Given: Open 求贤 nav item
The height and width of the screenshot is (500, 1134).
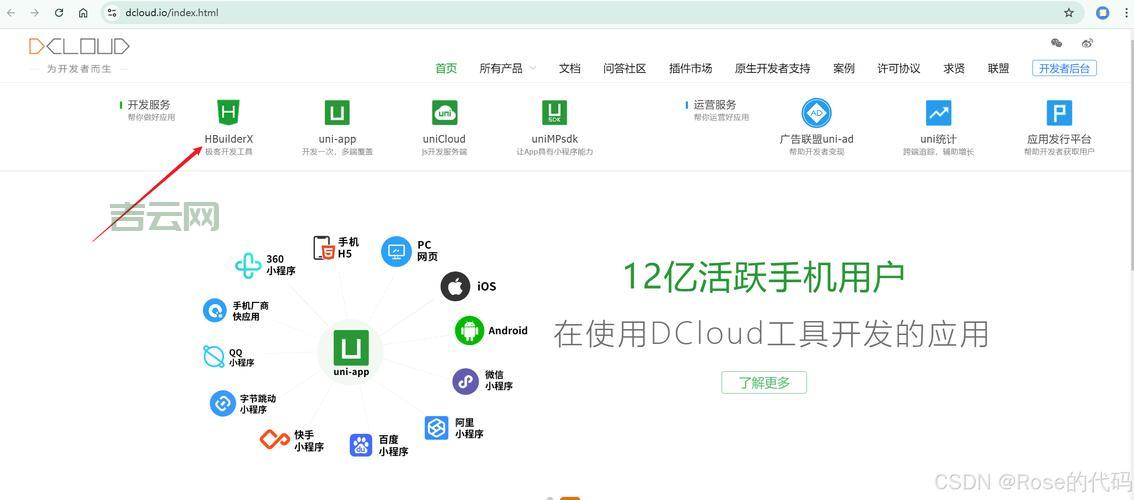Looking at the screenshot, I should [x=954, y=69].
